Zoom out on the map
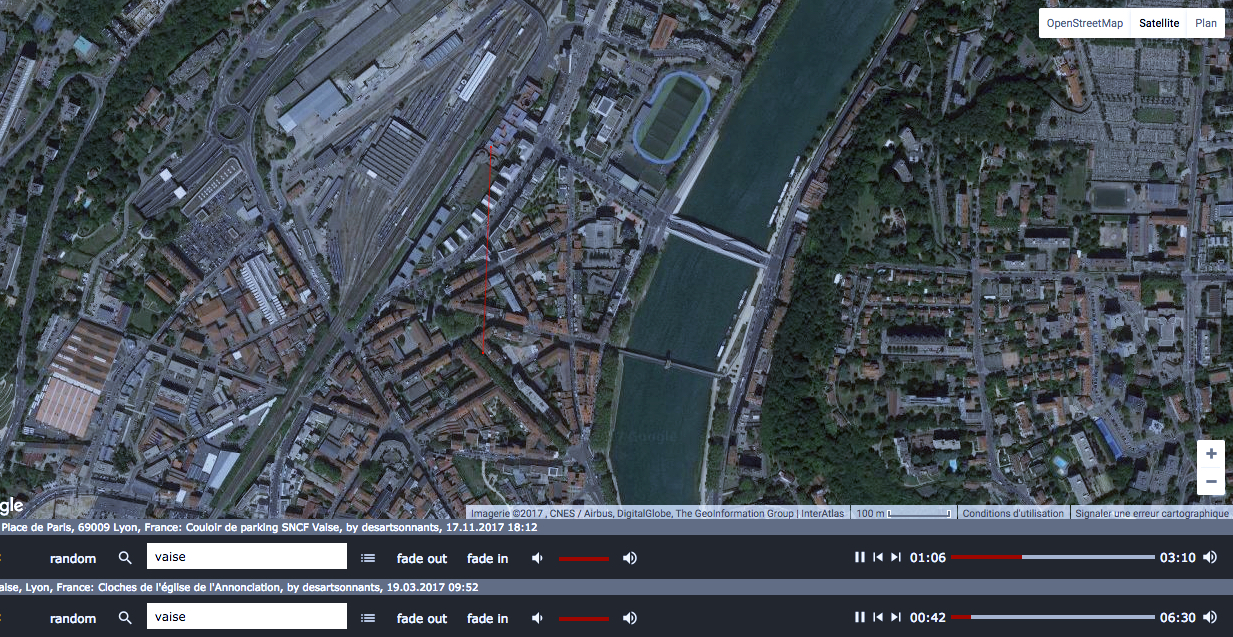 (1211, 482)
